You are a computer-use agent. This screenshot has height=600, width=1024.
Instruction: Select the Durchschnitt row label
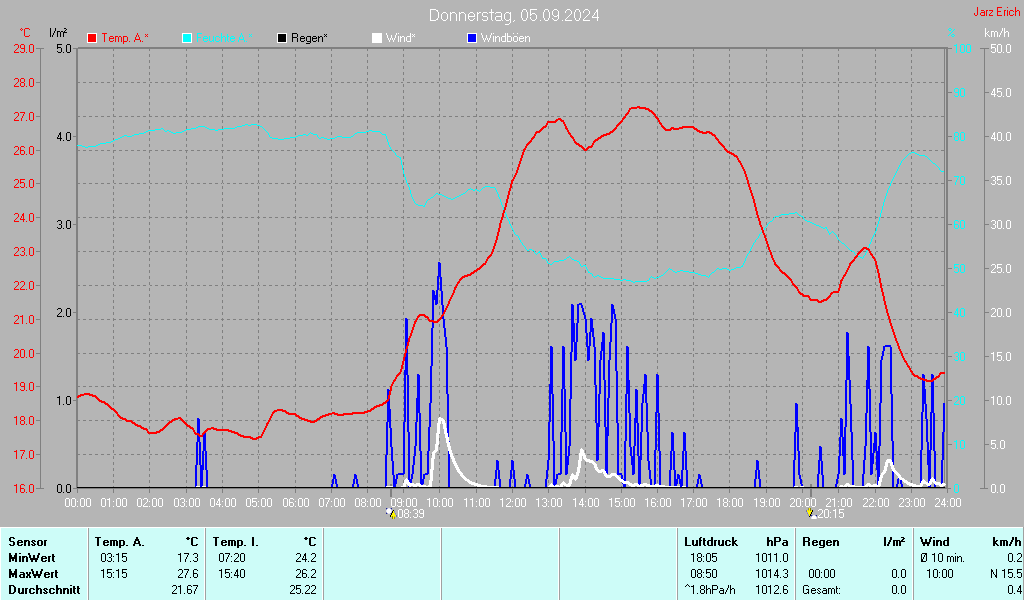[41, 589]
